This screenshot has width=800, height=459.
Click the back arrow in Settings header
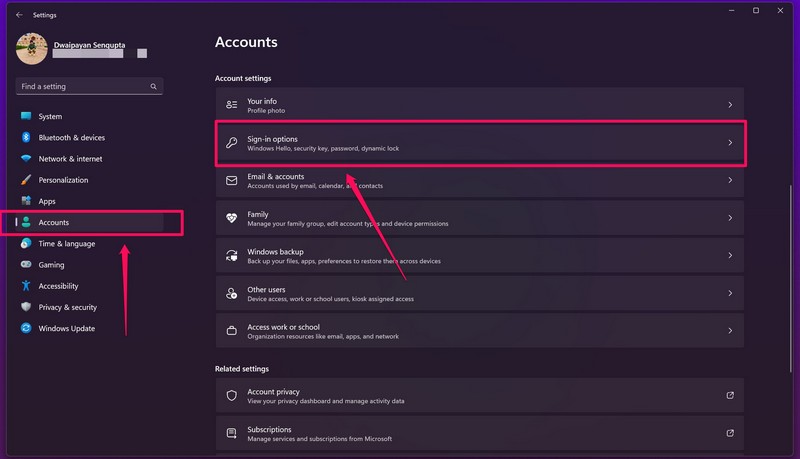coord(19,15)
